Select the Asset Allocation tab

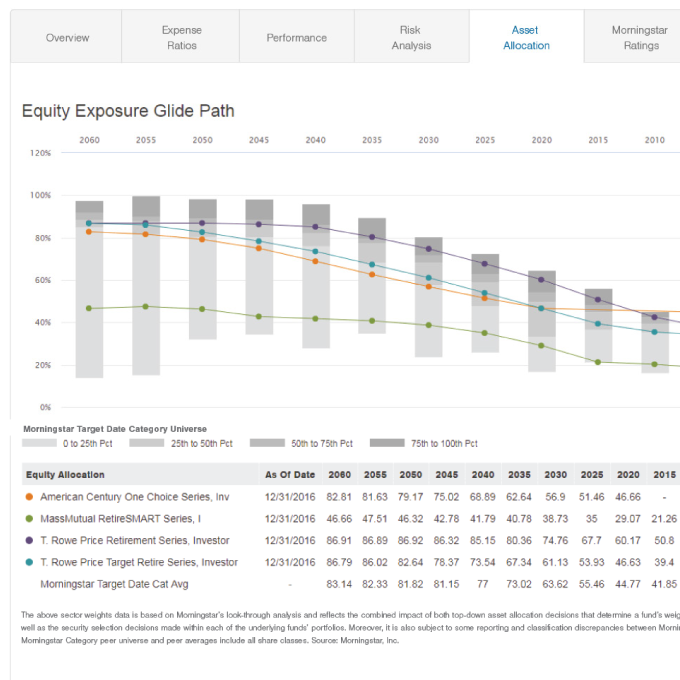pos(526,38)
